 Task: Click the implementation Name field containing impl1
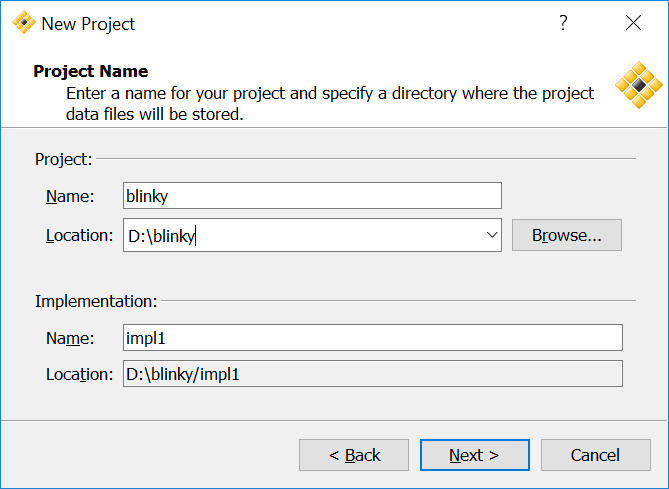[372, 338]
